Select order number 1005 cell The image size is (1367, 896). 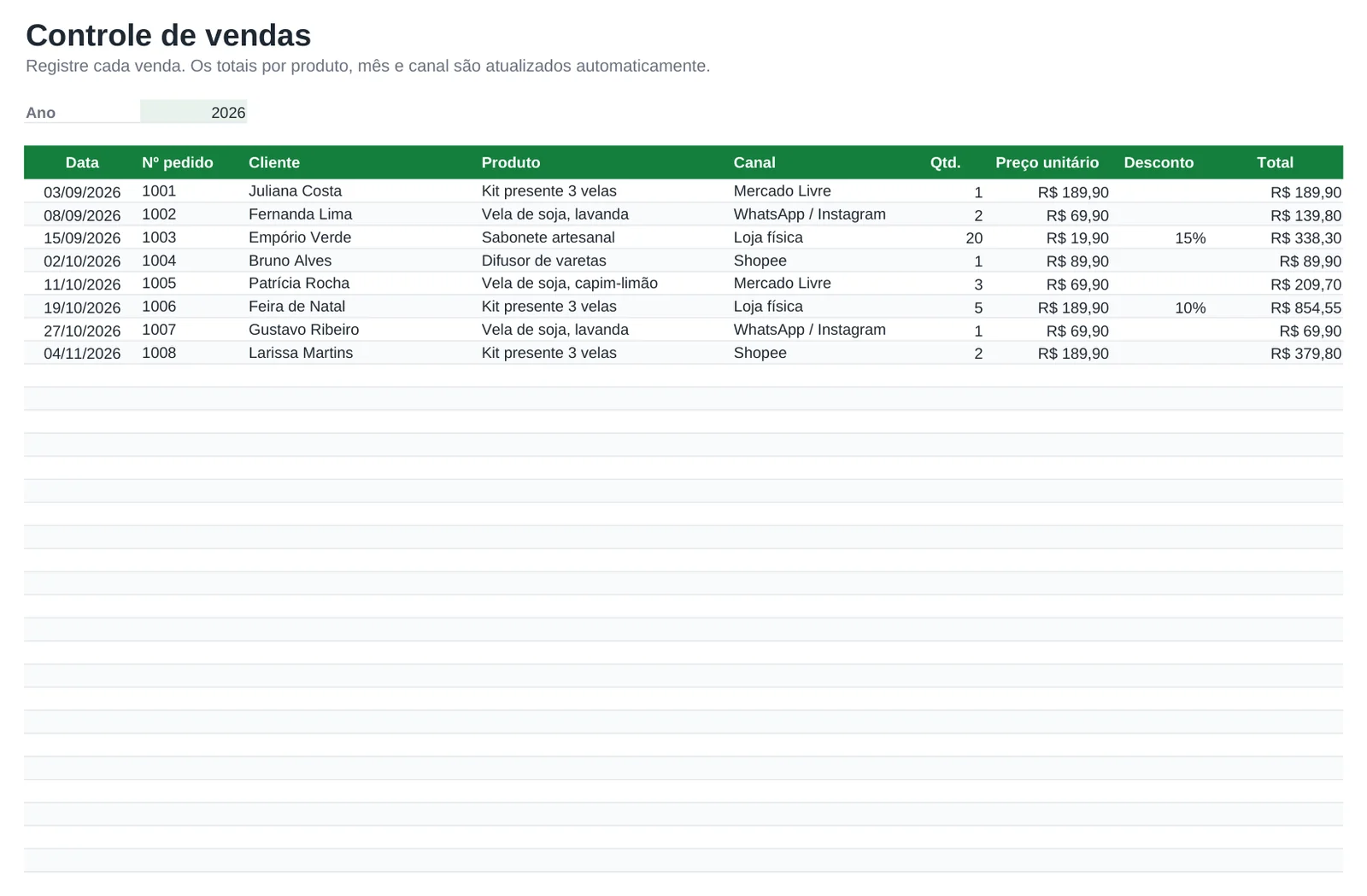[193, 284]
